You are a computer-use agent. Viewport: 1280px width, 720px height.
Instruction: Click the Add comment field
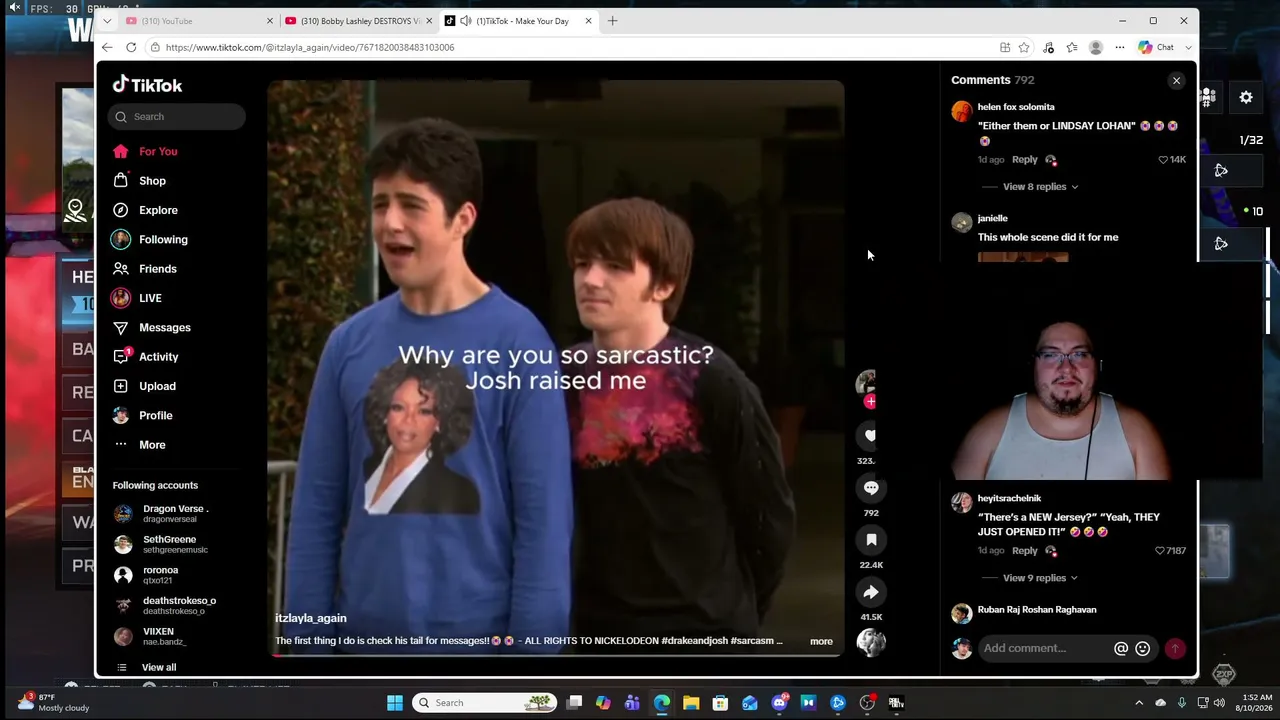tap(1044, 648)
